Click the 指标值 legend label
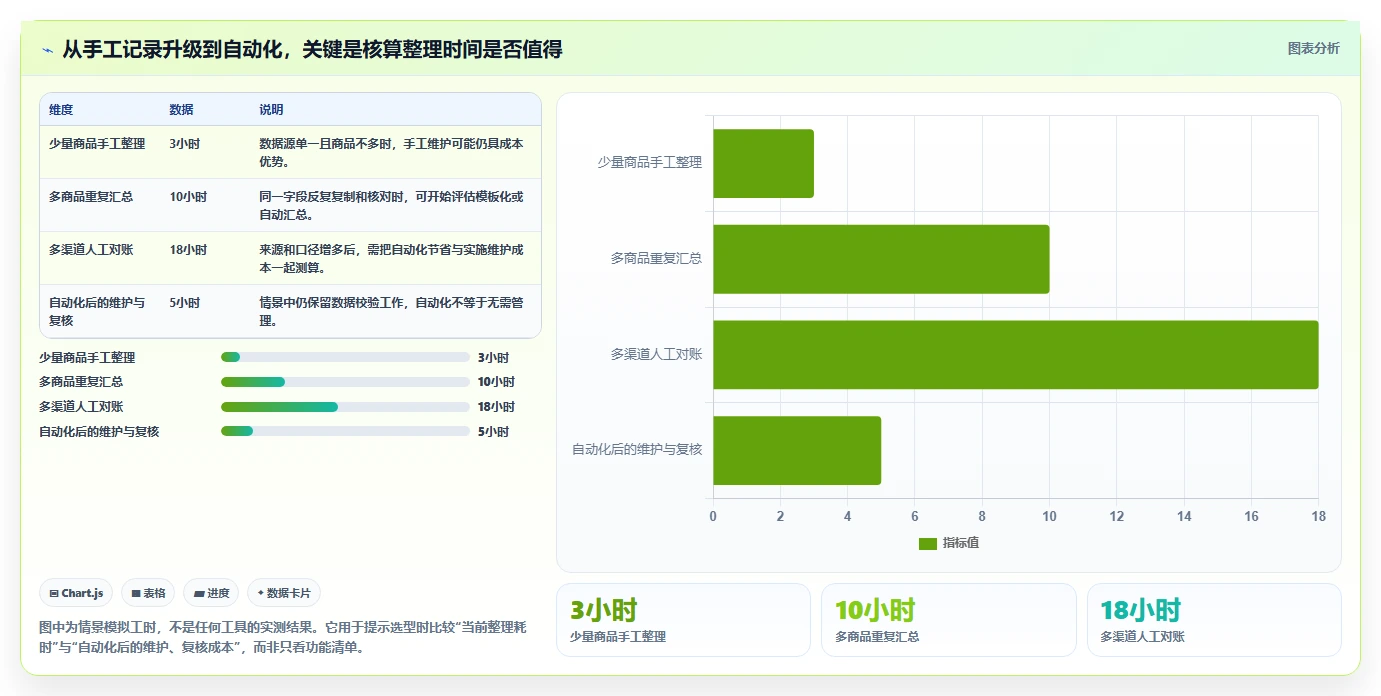This screenshot has height=696, width=1381. point(961,543)
